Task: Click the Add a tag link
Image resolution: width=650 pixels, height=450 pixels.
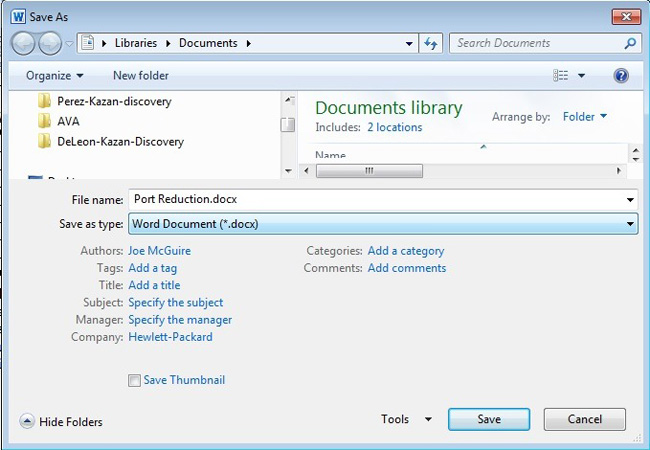Action: (x=152, y=268)
